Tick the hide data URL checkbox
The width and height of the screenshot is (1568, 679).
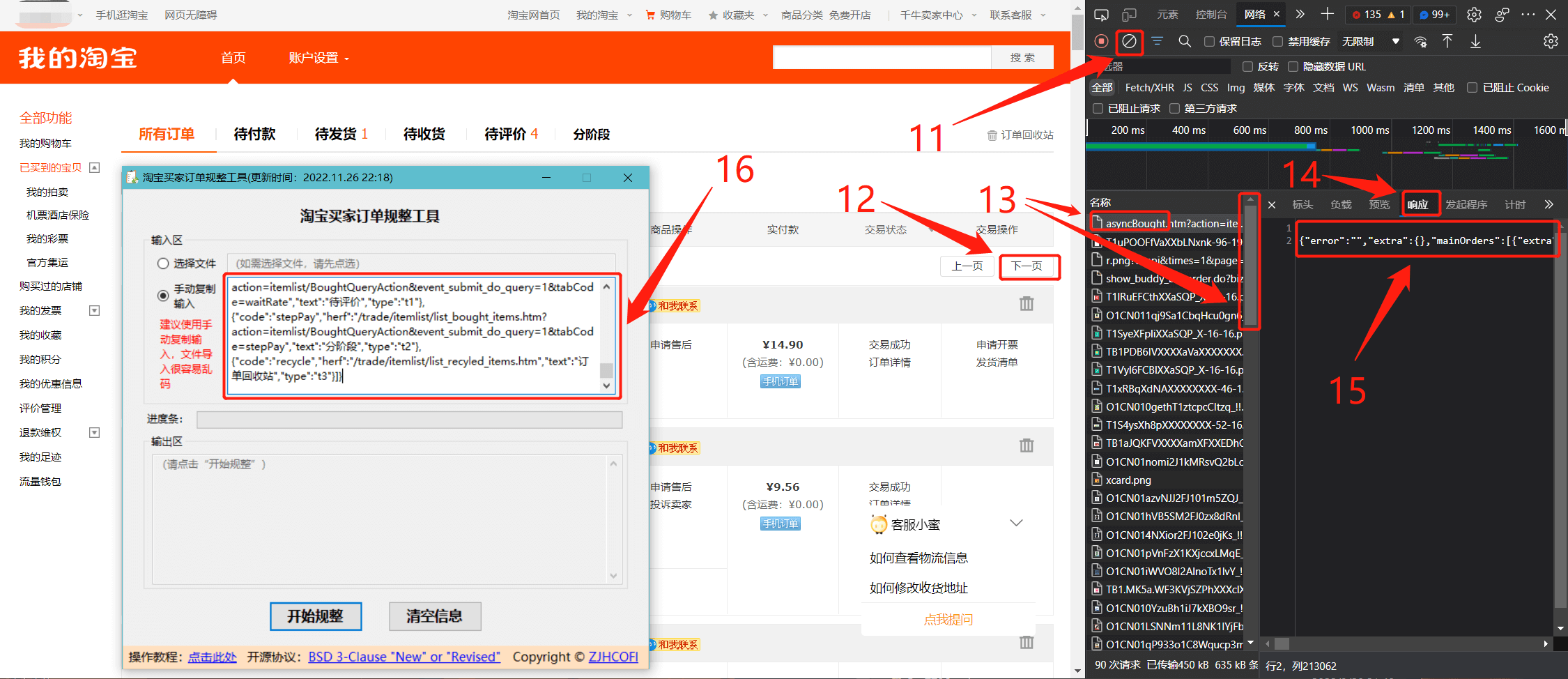pos(1293,67)
